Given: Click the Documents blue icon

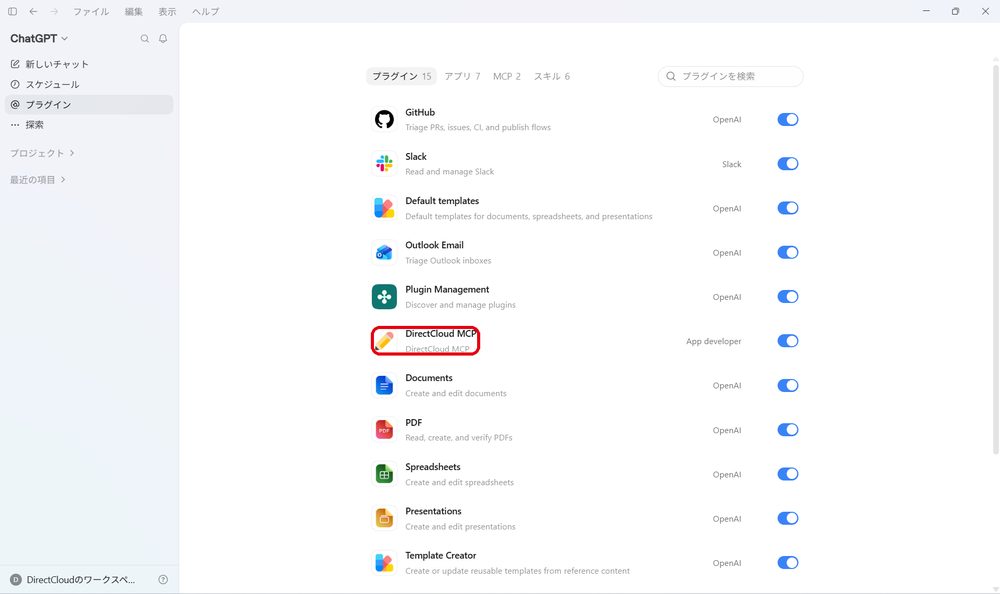Looking at the screenshot, I should [384, 385].
